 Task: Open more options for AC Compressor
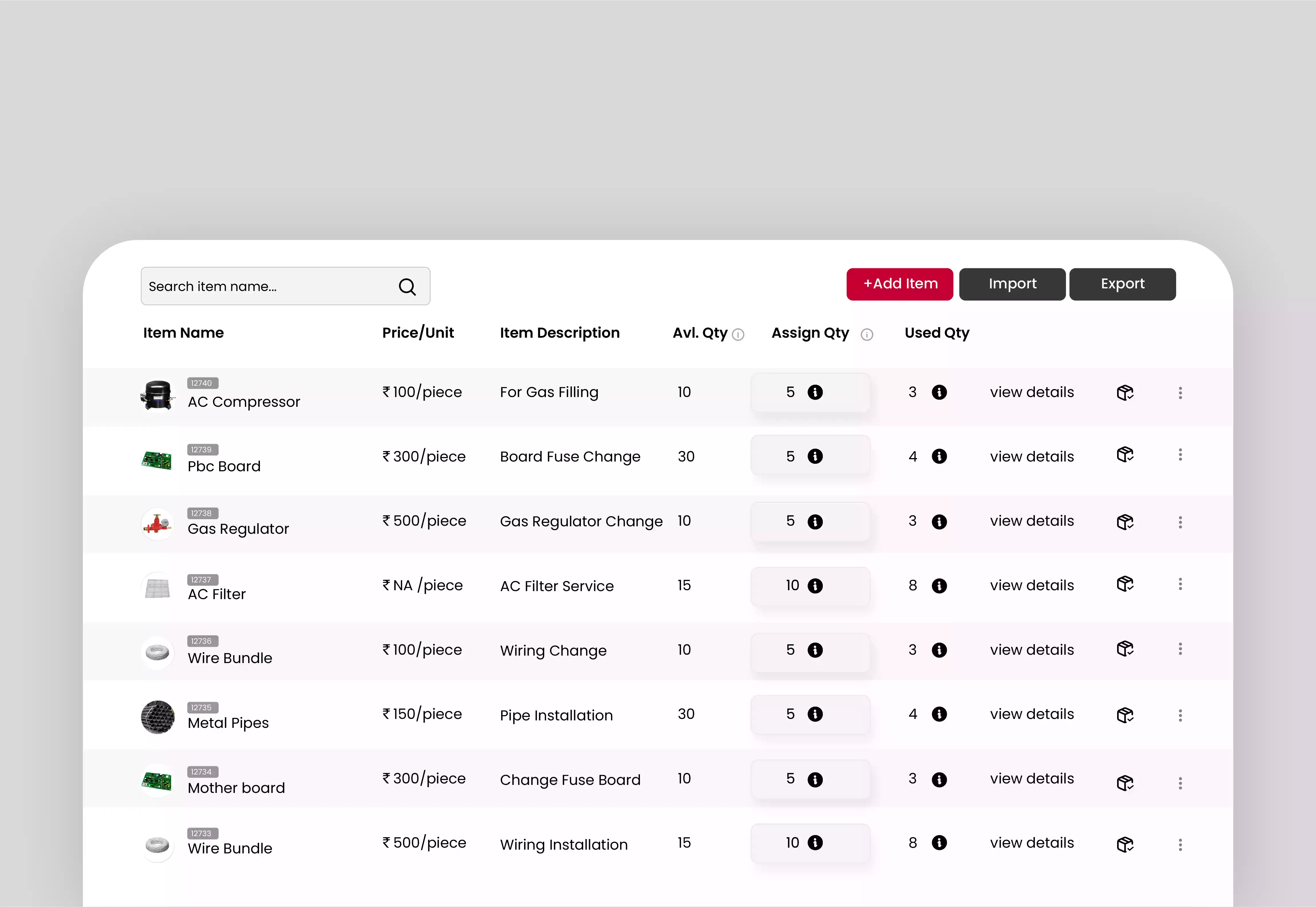pyautogui.click(x=1180, y=393)
